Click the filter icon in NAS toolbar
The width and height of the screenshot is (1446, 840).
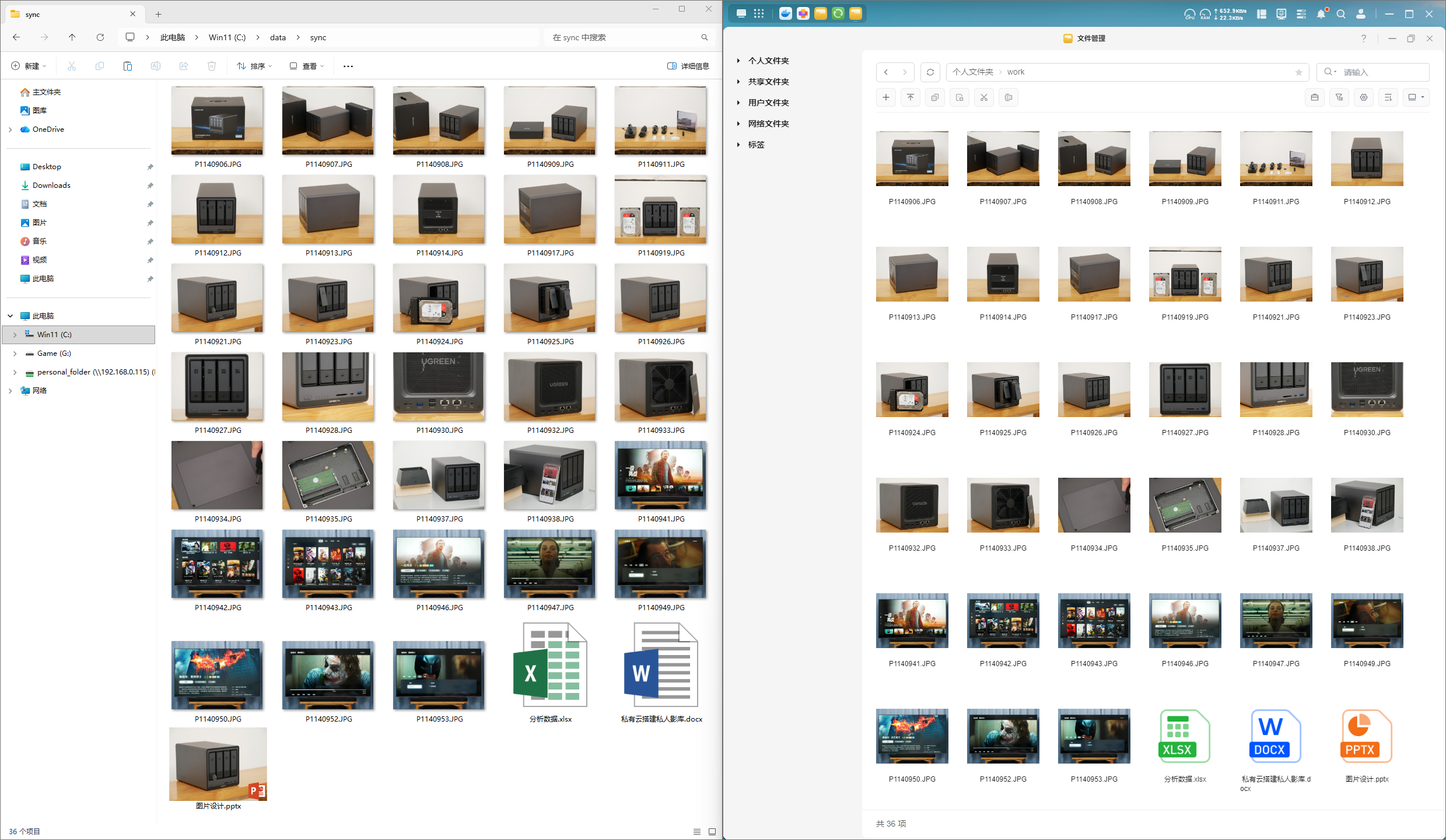pos(1339,97)
